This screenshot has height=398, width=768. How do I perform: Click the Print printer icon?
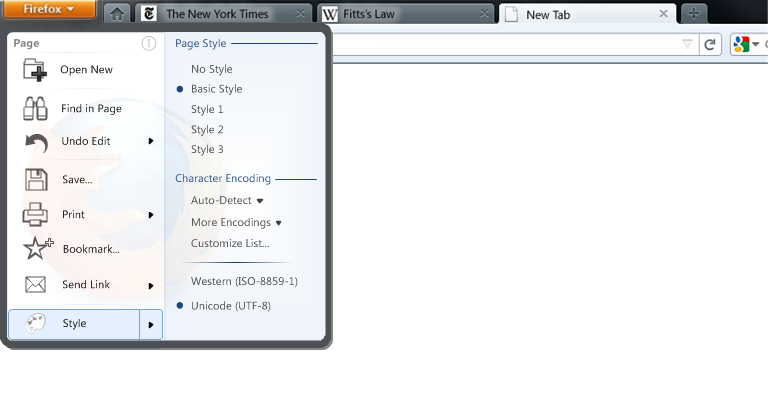coord(35,214)
